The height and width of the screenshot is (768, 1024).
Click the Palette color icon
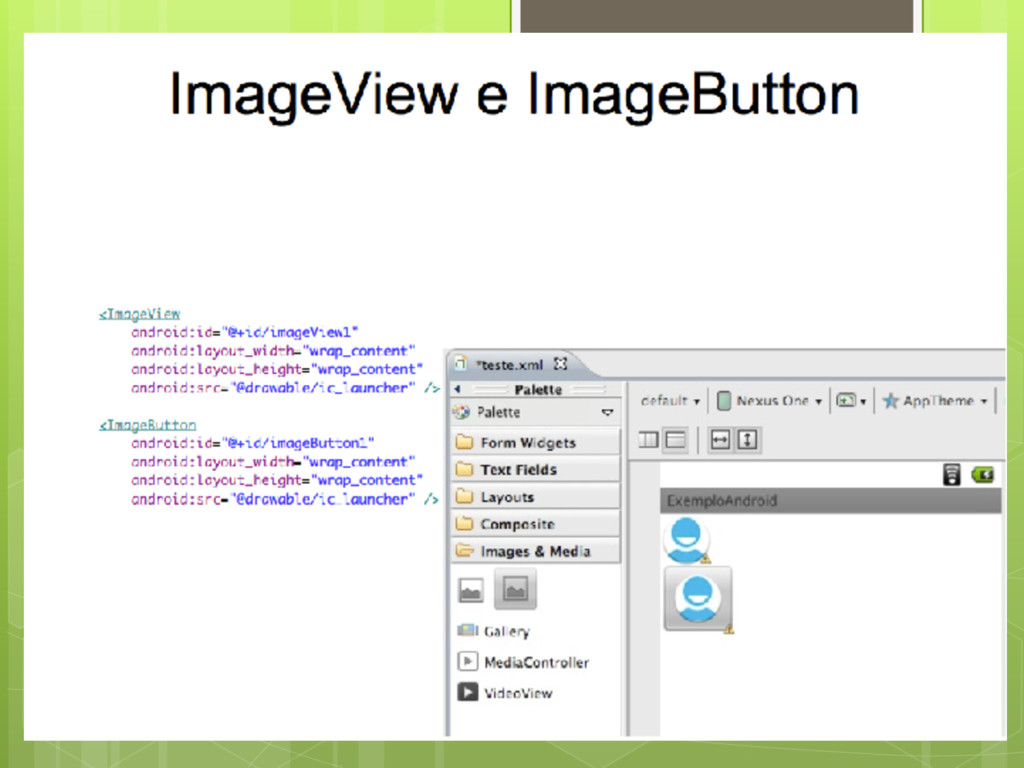(x=461, y=412)
